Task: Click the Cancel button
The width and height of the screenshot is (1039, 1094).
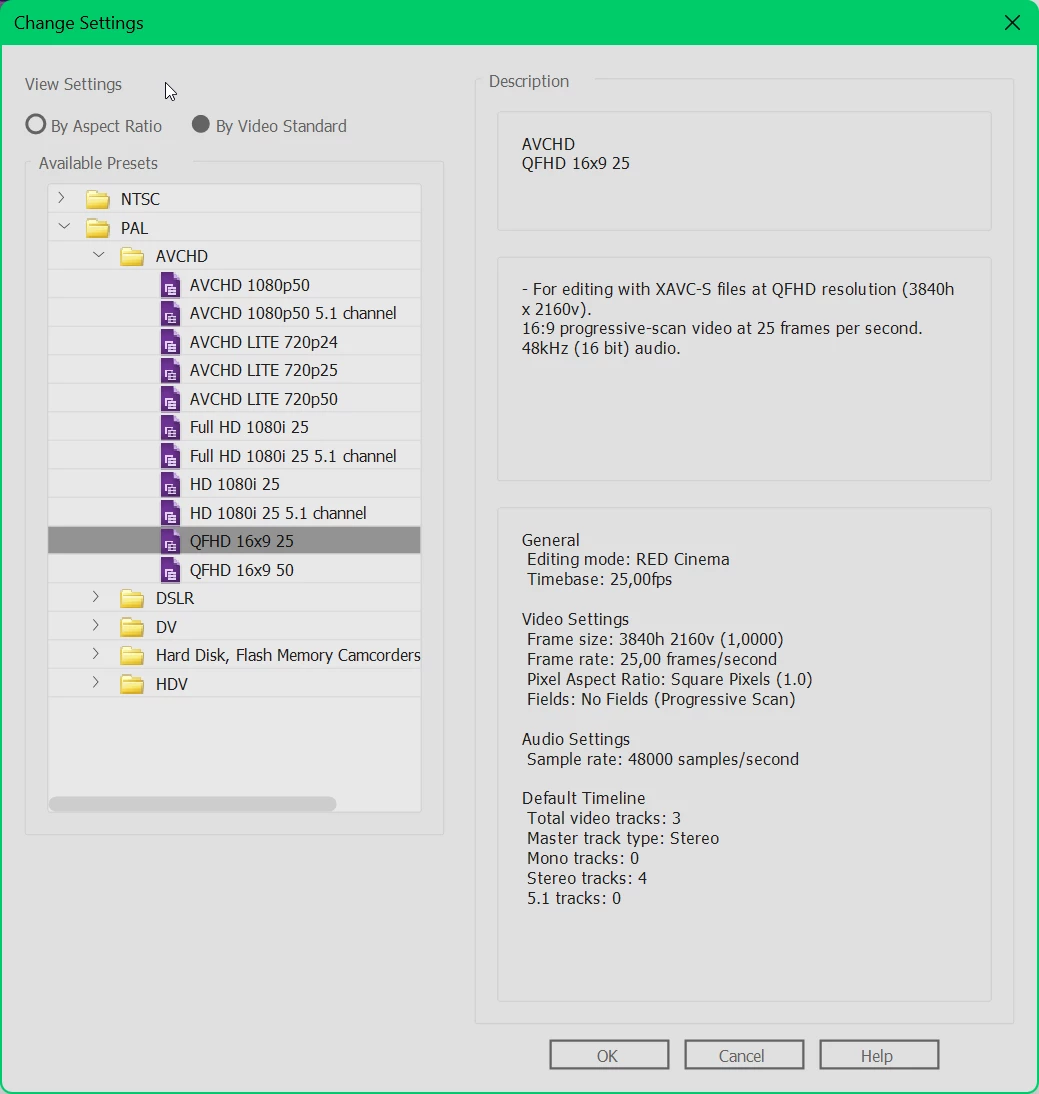Action: point(744,1055)
